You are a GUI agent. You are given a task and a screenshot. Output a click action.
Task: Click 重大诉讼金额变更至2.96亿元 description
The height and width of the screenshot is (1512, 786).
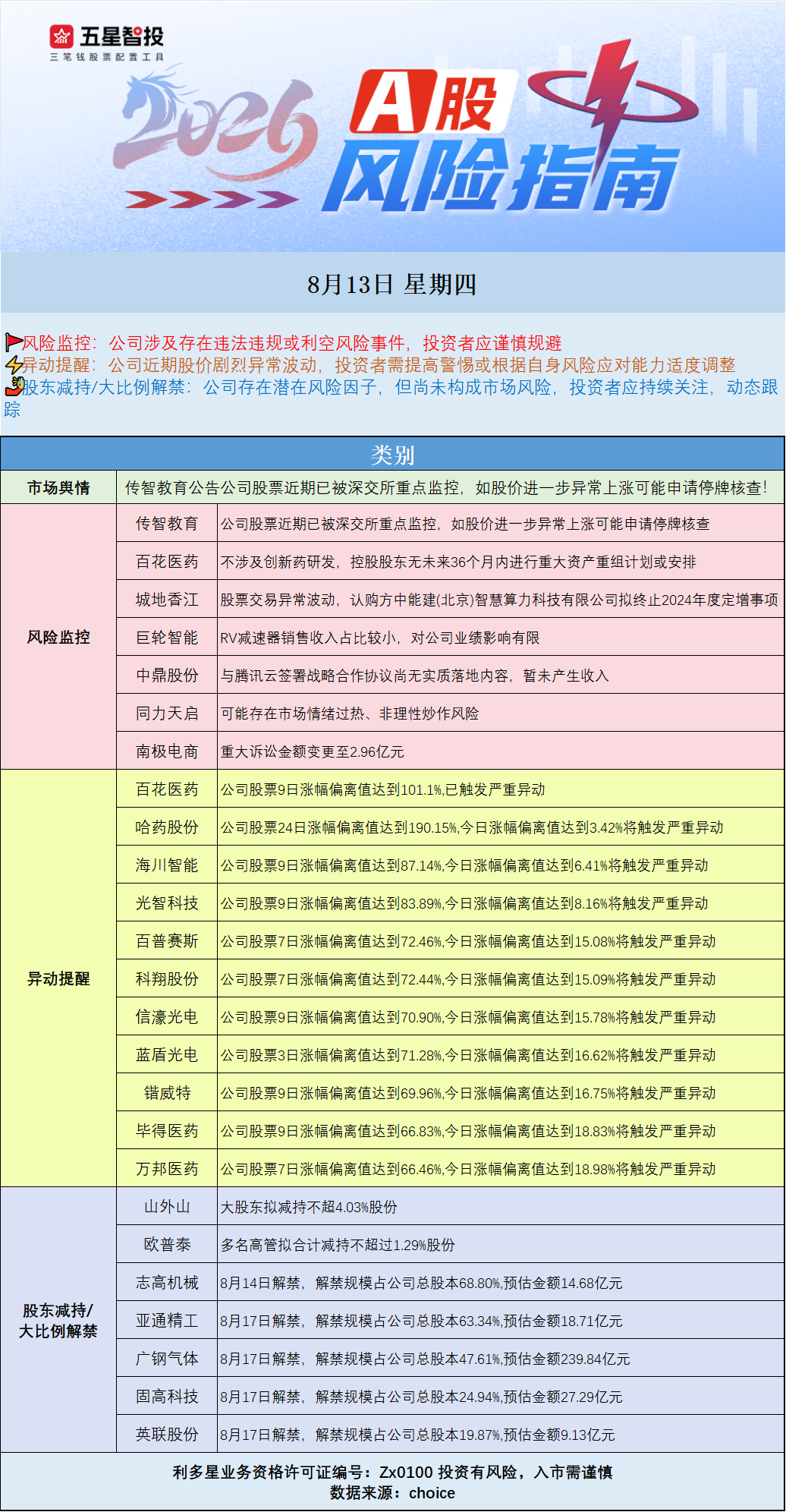pyautogui.click(x=312, y=751)
